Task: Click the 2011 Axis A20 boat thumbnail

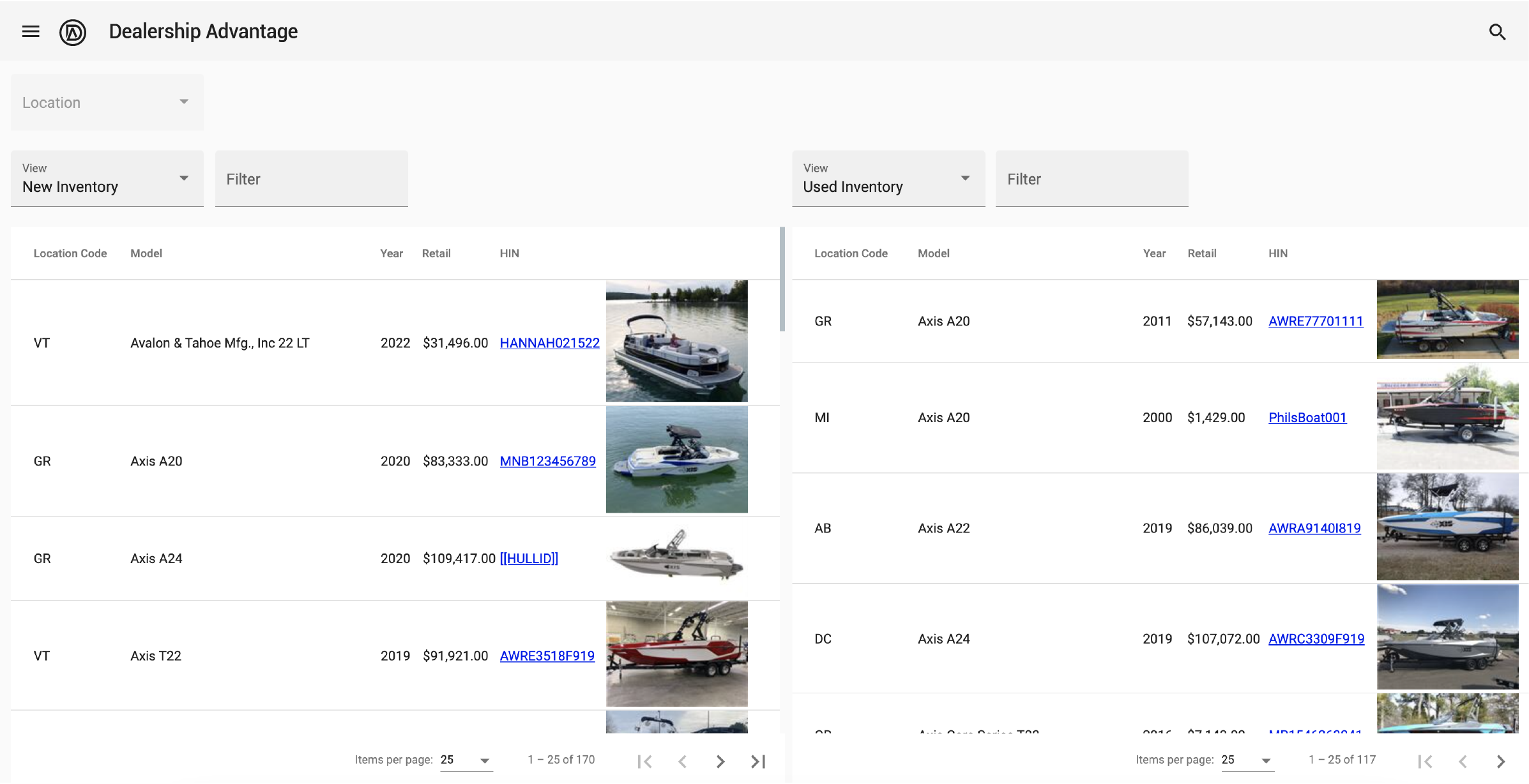Action: pyautogui.click(x=1448, y=319)
